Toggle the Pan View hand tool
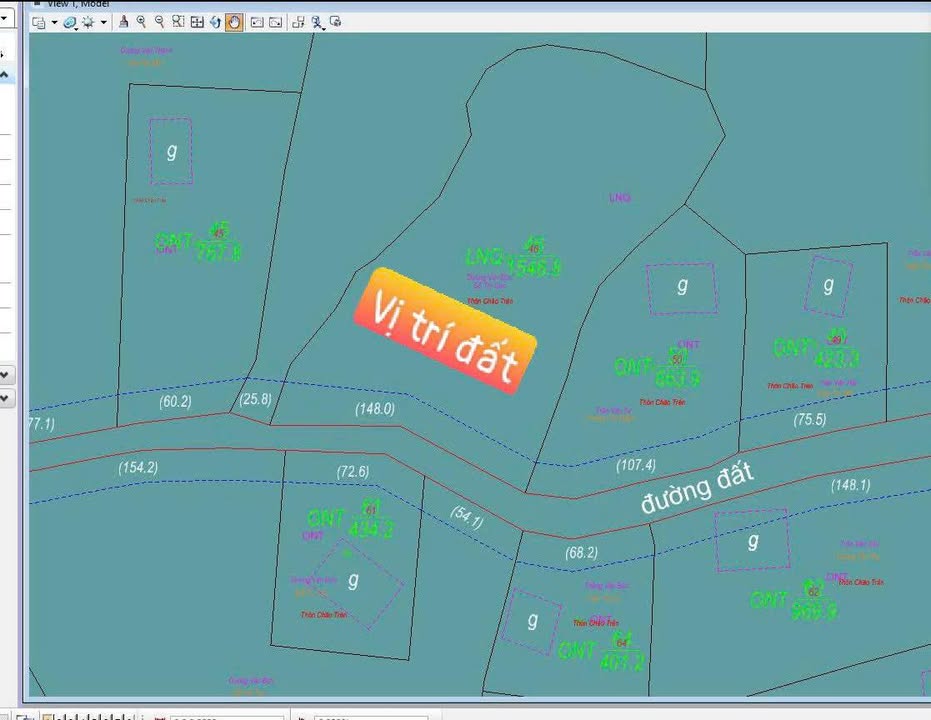Screen dimensions: 931x720 point(233,22)
